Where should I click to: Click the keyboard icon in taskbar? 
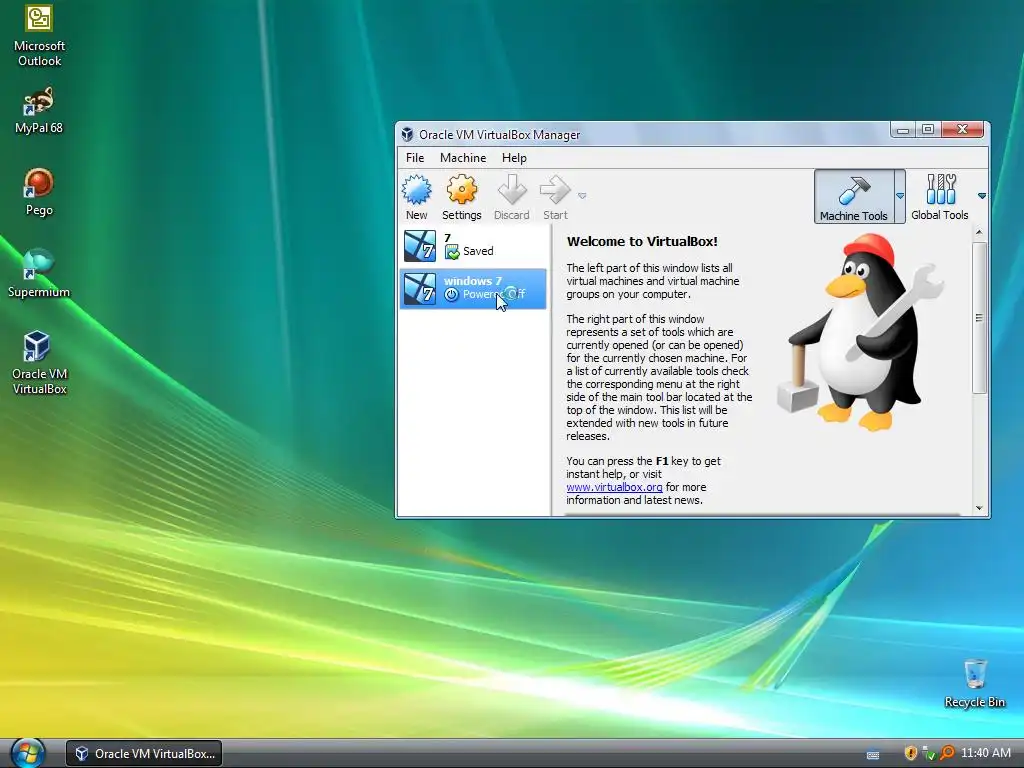873,754
